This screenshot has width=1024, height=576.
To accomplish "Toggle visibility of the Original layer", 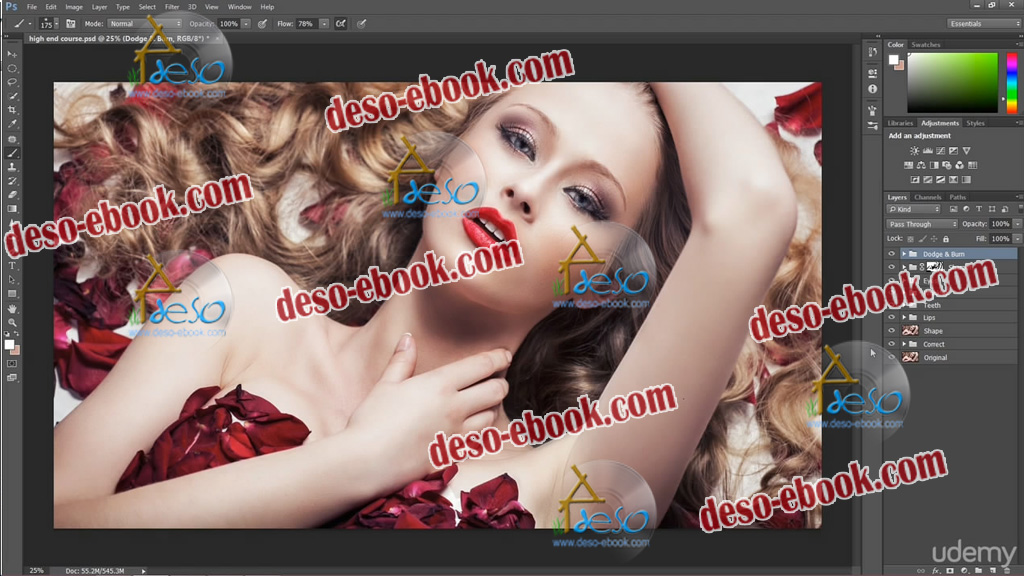I will (x=891, y=357).
